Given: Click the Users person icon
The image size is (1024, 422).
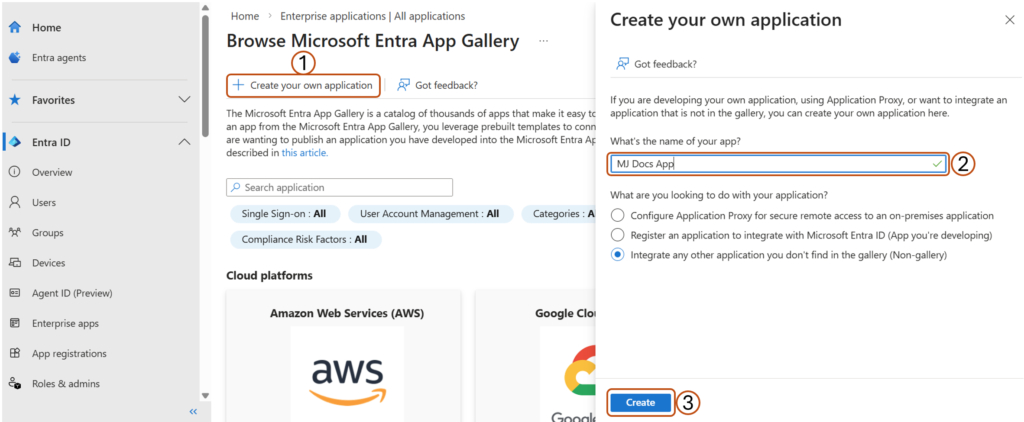Looking at the screenshot, I should coord(15,202).
